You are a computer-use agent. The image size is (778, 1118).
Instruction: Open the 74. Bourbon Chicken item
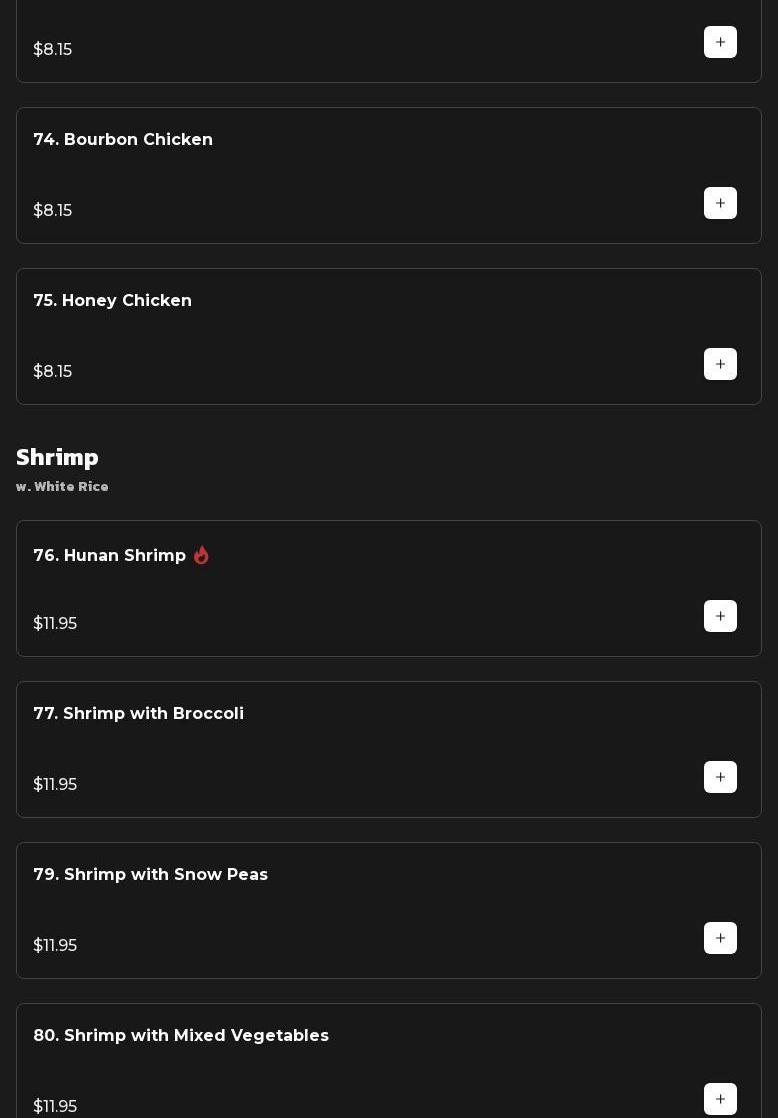pos(123,140)
